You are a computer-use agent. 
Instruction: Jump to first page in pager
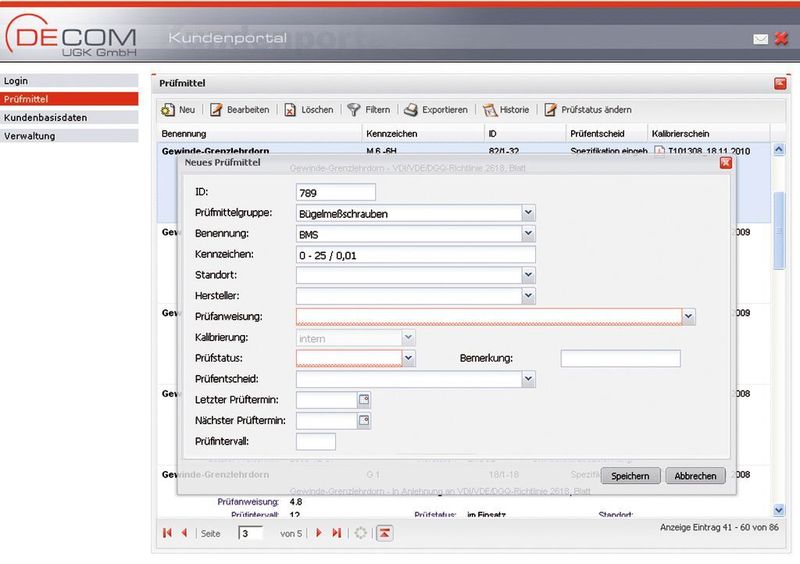click(167, 533)
